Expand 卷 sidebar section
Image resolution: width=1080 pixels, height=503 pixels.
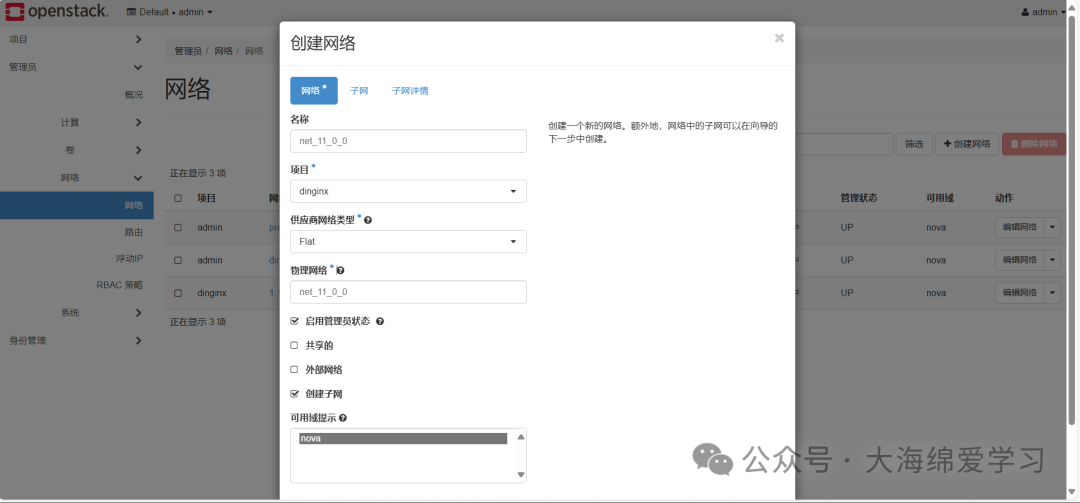point(76,150)
